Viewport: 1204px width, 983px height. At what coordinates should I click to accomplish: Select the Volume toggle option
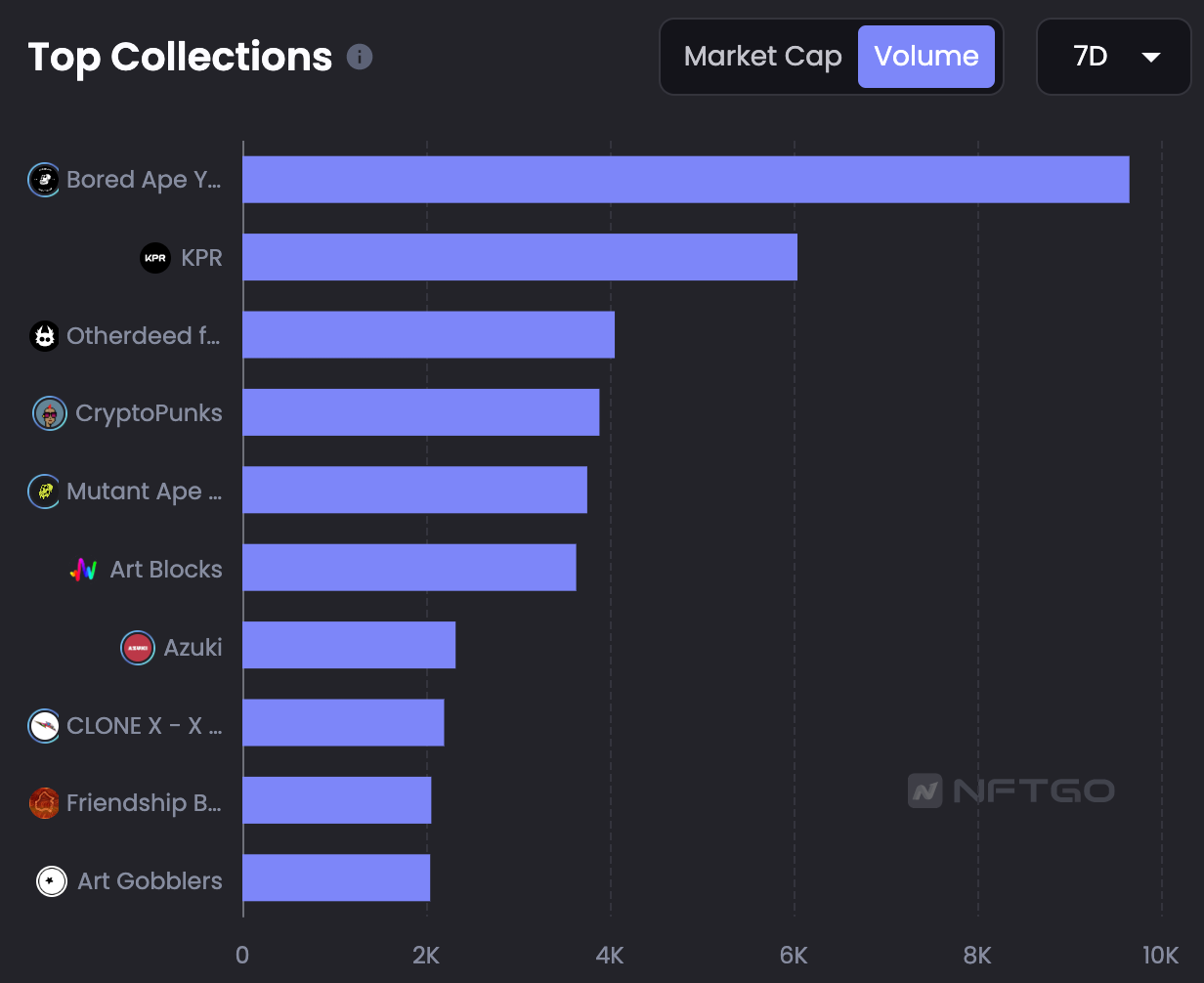[x=925, y=57]
